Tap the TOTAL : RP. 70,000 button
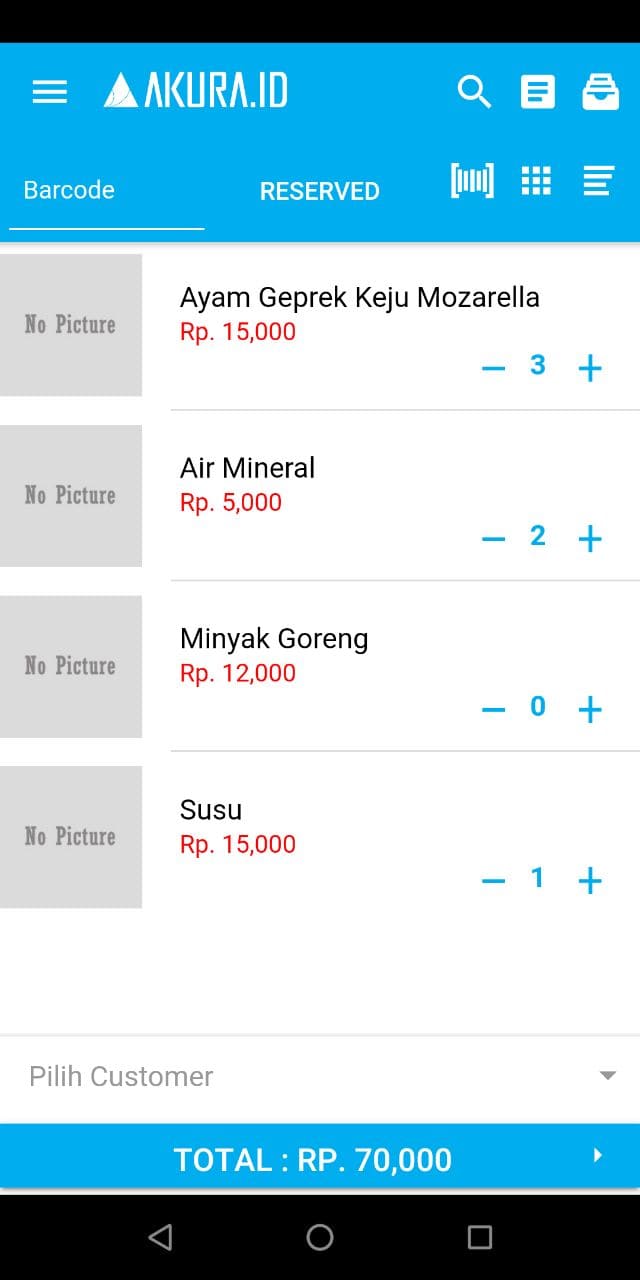This screenshot has height=1280, width=640. pos(313,1159)
